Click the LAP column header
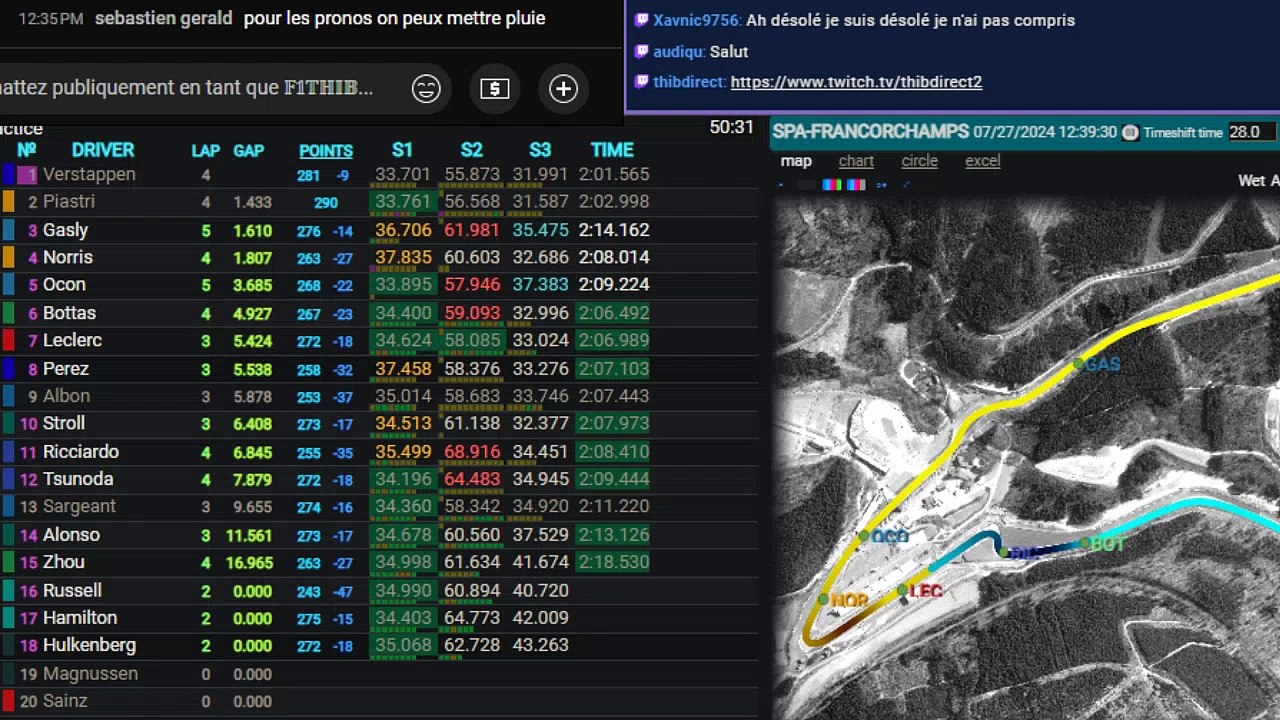Image resolution: width=1280 pixels, height=720 pixels. click(x=206, y=151)
